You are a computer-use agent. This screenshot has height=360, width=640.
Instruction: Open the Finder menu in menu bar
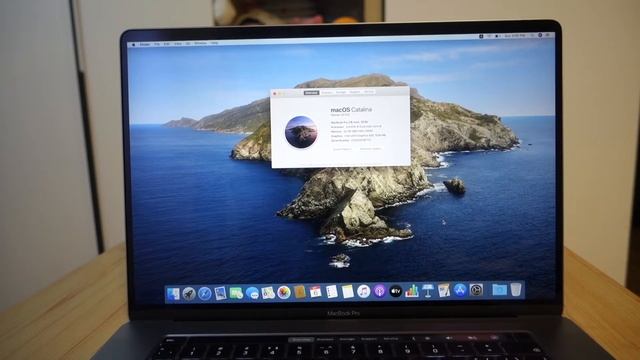click(144, 44)
